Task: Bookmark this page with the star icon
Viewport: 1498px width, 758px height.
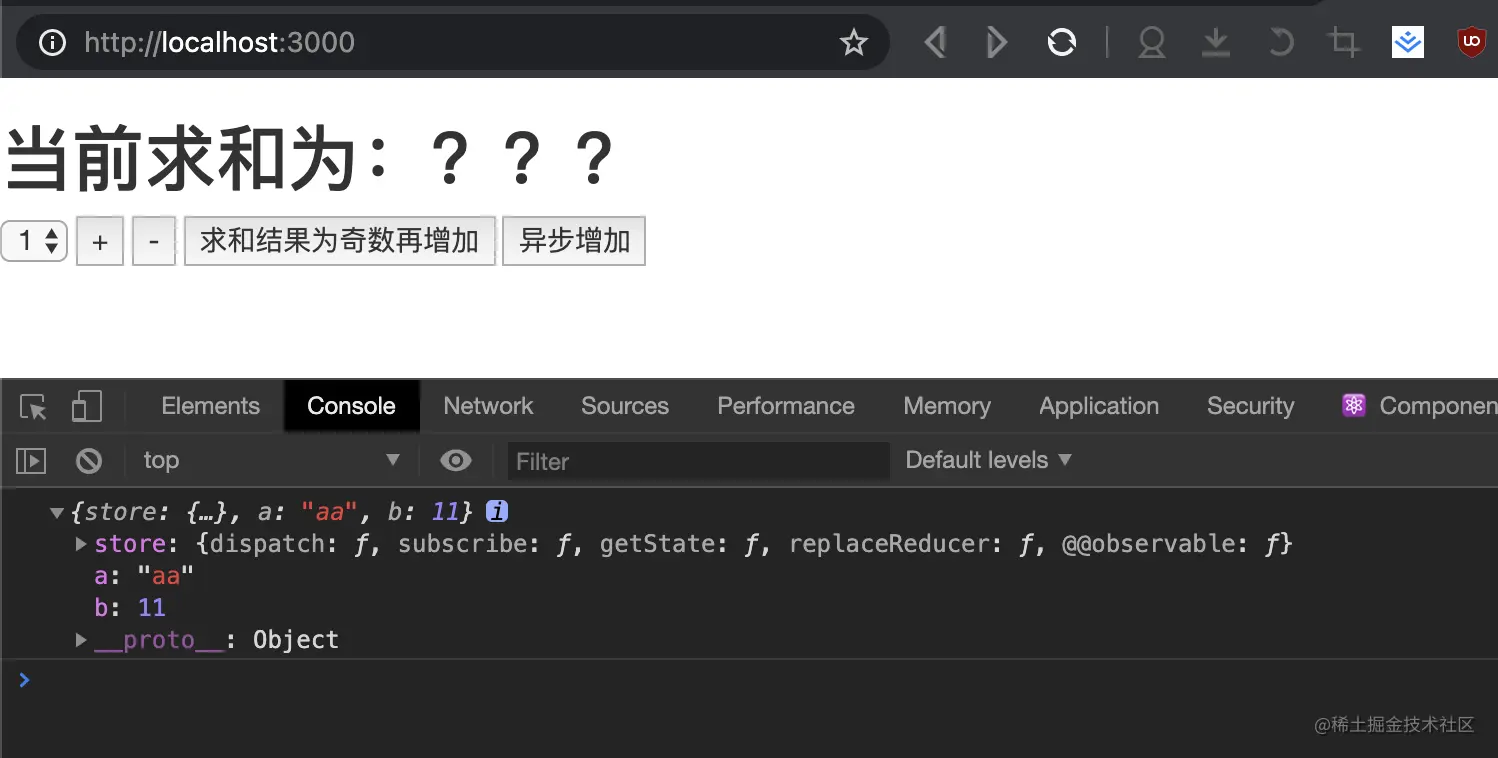Action: click(x=853, y=42)
